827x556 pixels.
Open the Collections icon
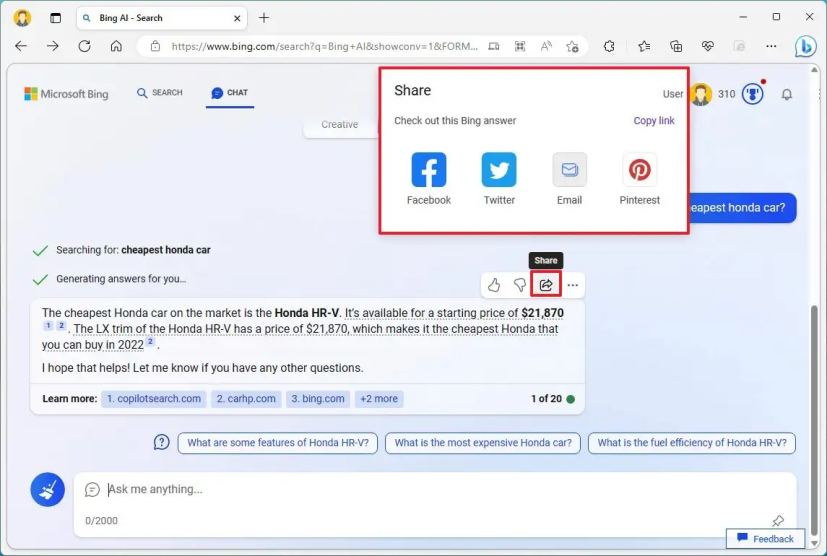676,46
